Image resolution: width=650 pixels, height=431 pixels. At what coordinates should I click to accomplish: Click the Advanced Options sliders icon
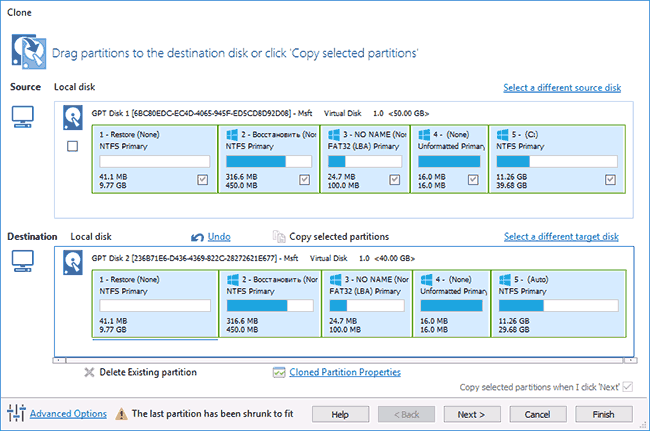click(17, 413)
